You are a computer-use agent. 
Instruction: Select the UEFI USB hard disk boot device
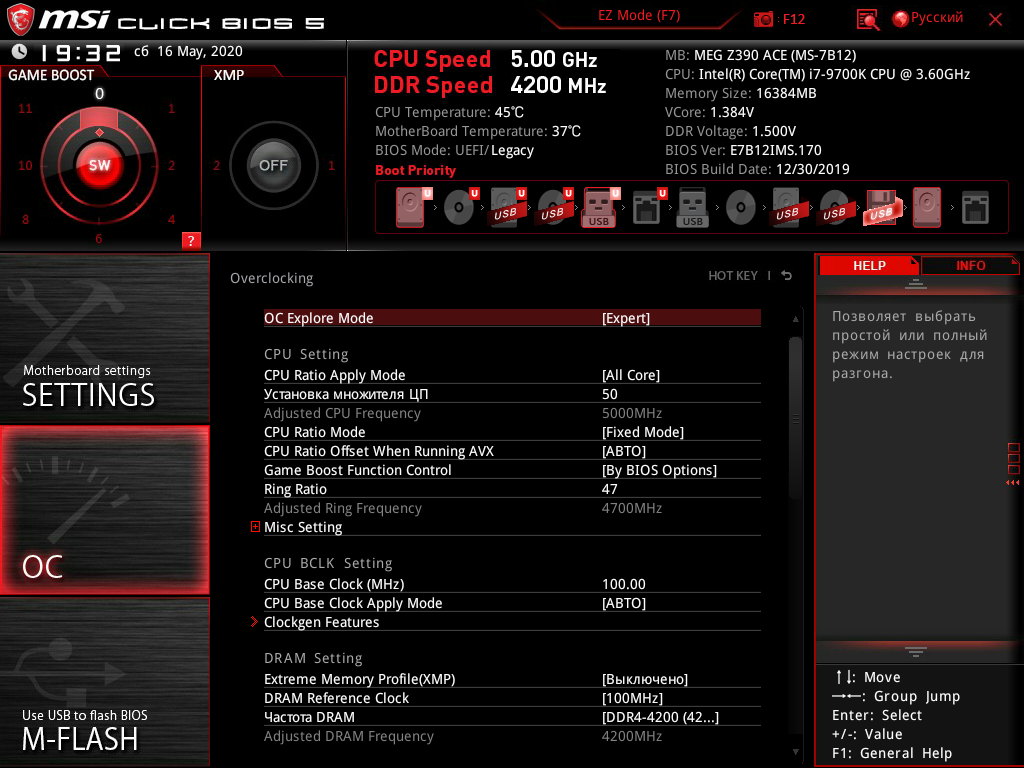[x=507, y=207]
